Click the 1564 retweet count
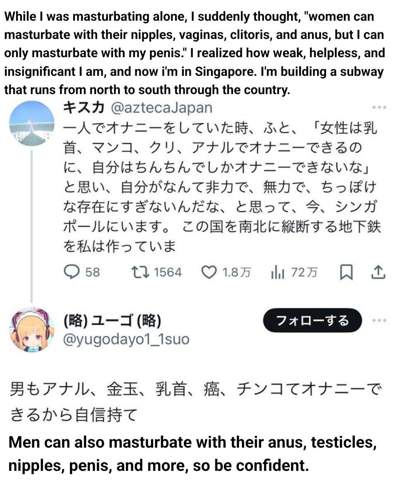Image resolution: width=397 pixels, height=480 pixels. [168, 272]
